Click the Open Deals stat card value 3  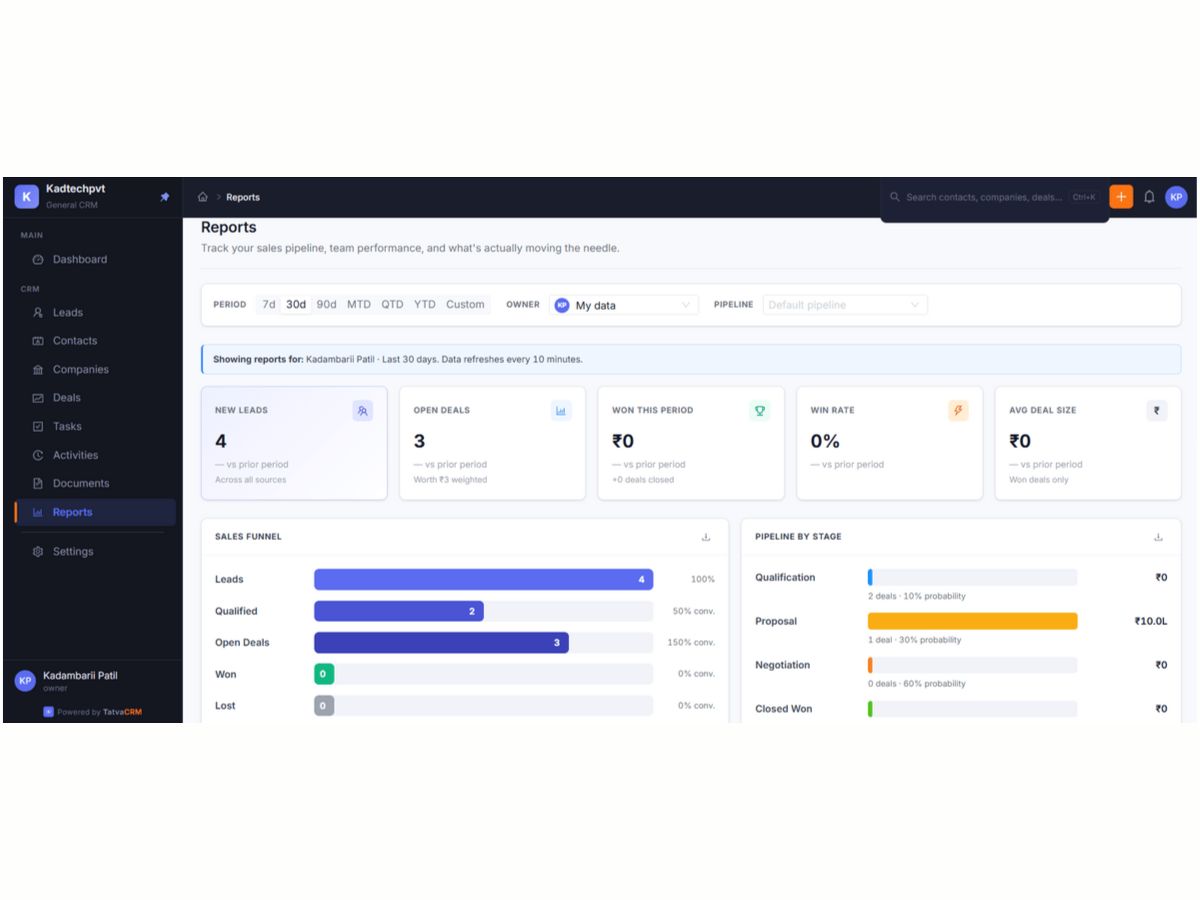point(419,441)
